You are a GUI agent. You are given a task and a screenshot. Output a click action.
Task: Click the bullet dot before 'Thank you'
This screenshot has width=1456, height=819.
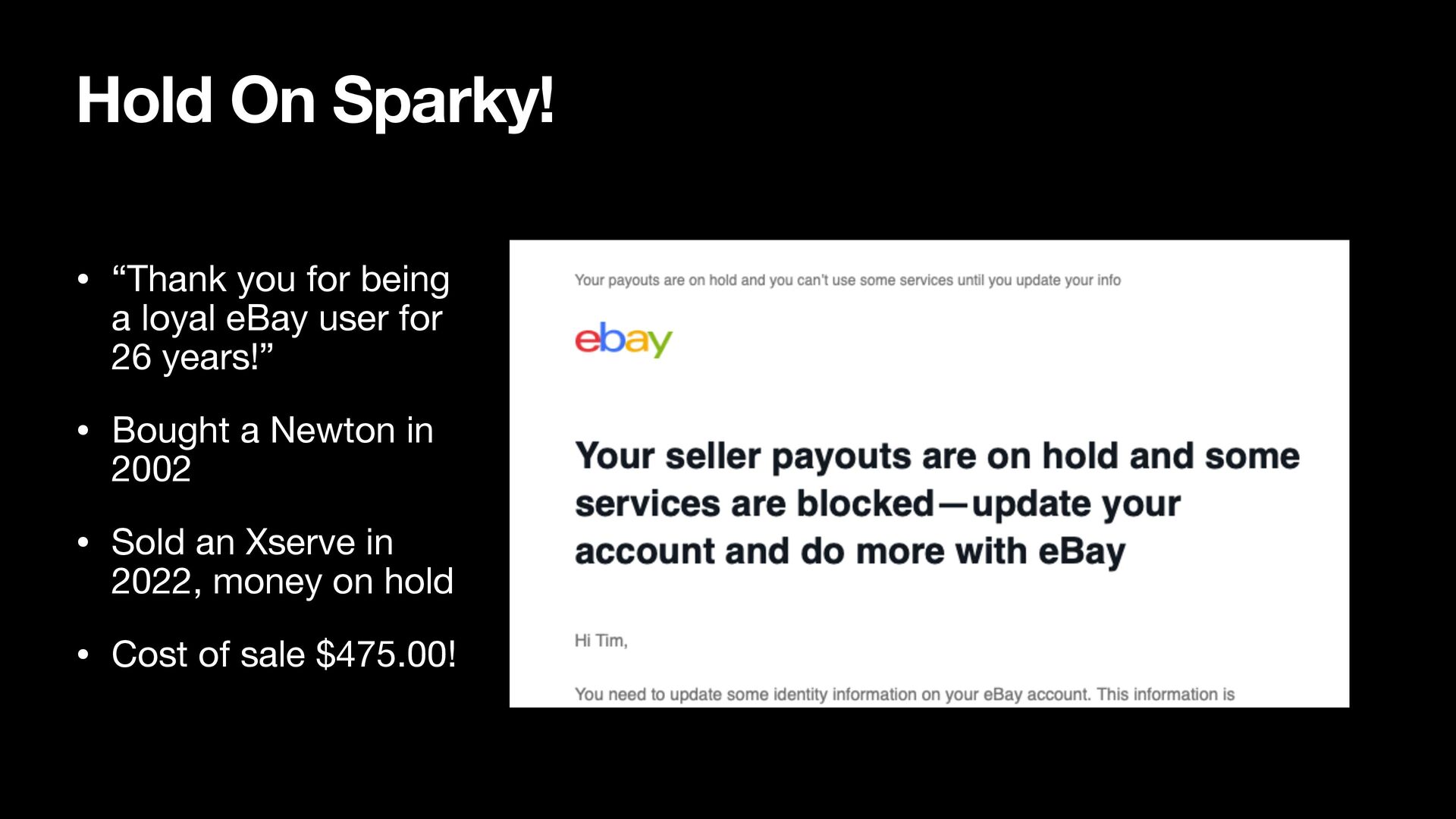(83, 280)
